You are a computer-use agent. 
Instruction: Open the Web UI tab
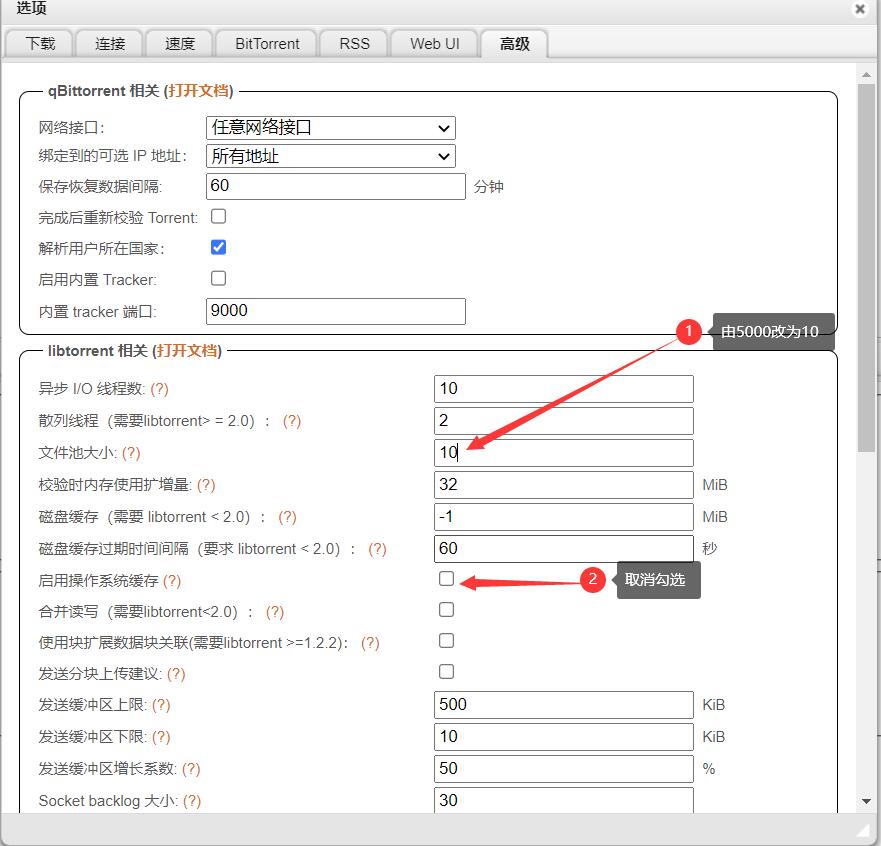pyautogui.click(x=433, y=44)
